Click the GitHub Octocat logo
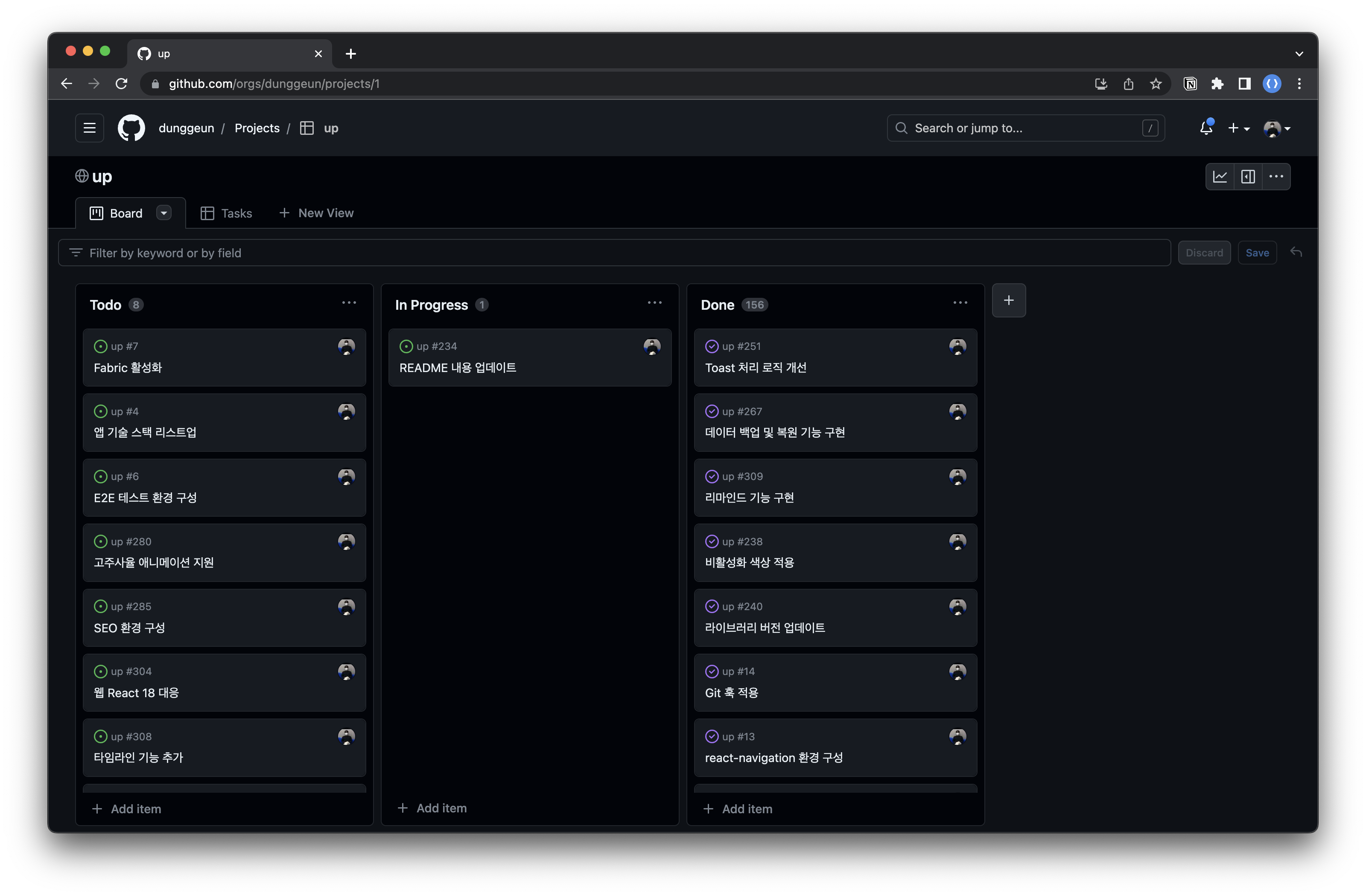Image resolution: width=1366 pixels, height=896 pixels. click(x=131, y=128)
